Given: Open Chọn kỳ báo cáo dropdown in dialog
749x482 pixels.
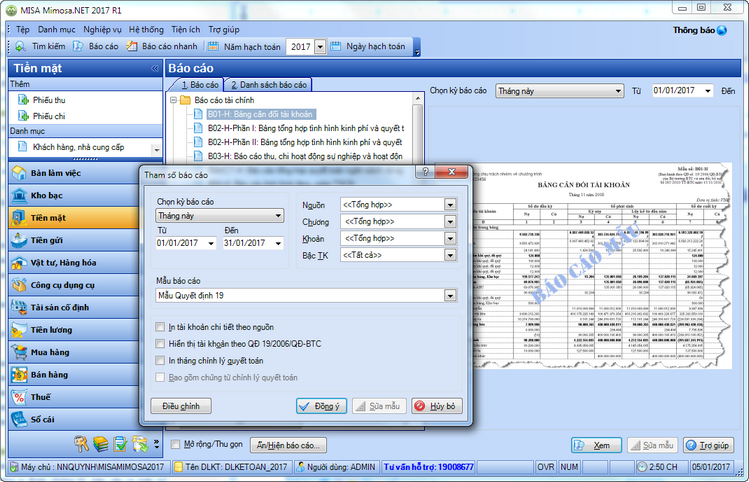Looking at the screenshot, I should pyautogui.click(x=220, y=216).
